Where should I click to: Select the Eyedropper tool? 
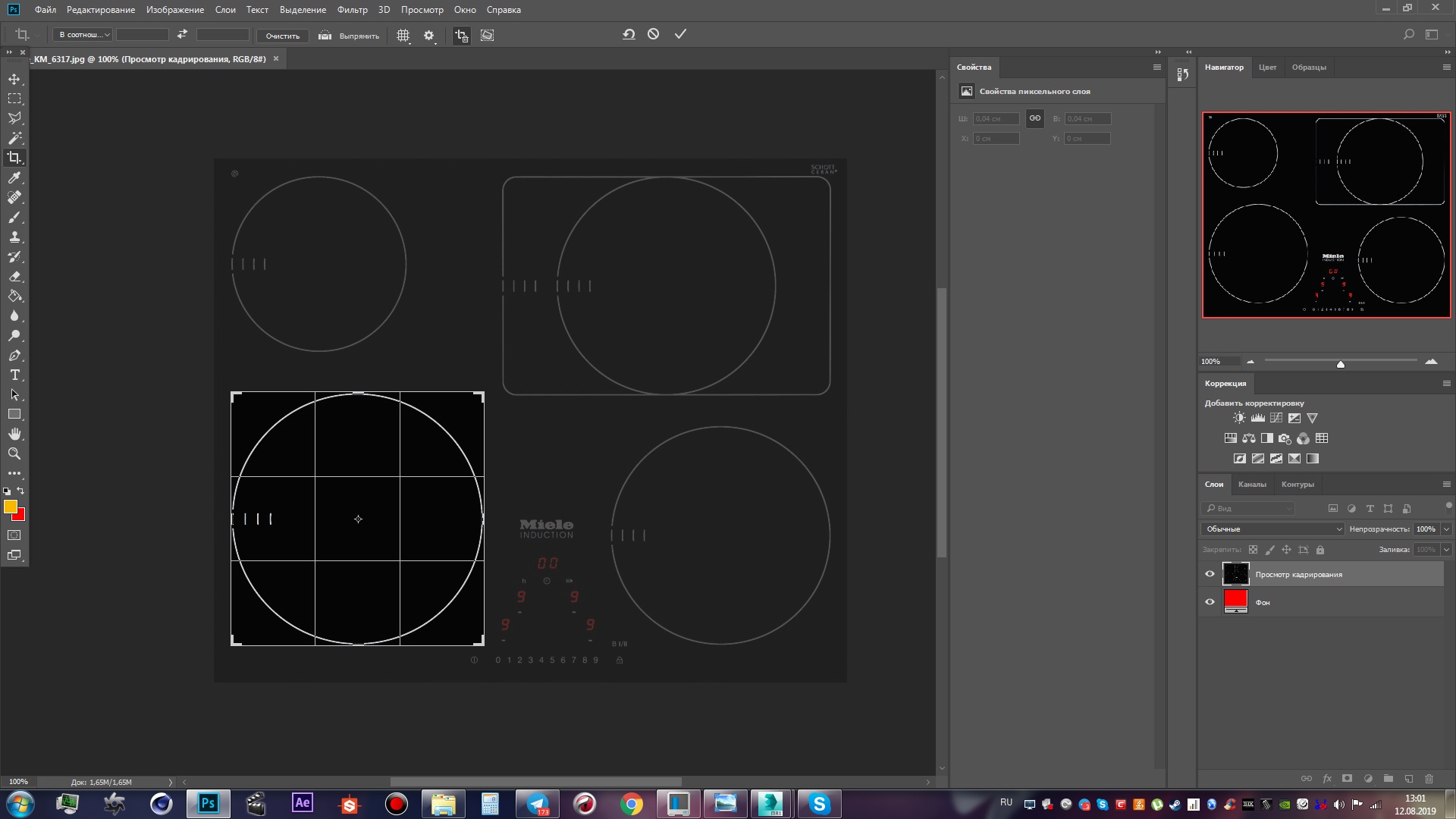(x=14, y=177)
